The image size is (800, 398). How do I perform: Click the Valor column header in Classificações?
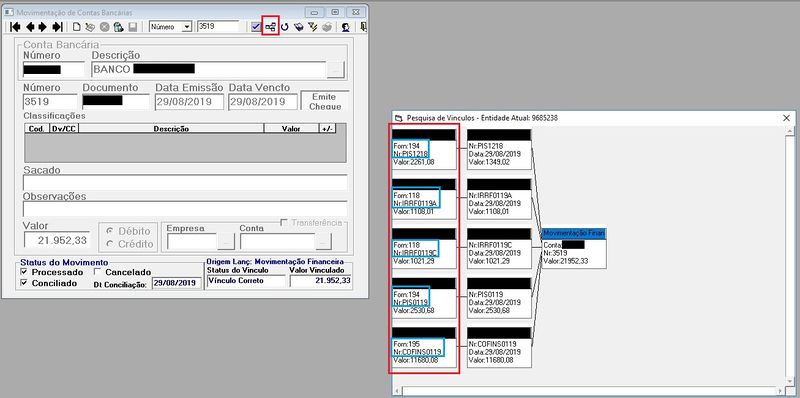[291, 129]
